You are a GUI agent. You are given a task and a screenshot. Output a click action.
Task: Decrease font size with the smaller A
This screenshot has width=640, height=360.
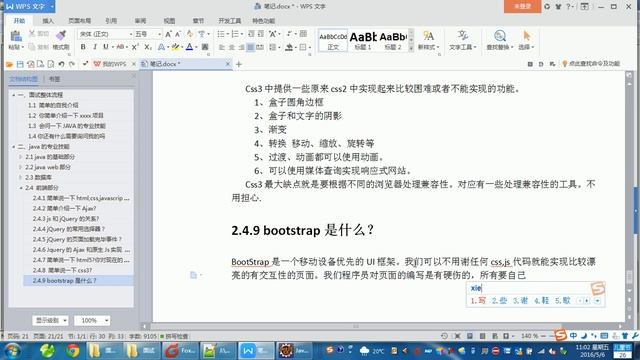(x=178, y=34)
